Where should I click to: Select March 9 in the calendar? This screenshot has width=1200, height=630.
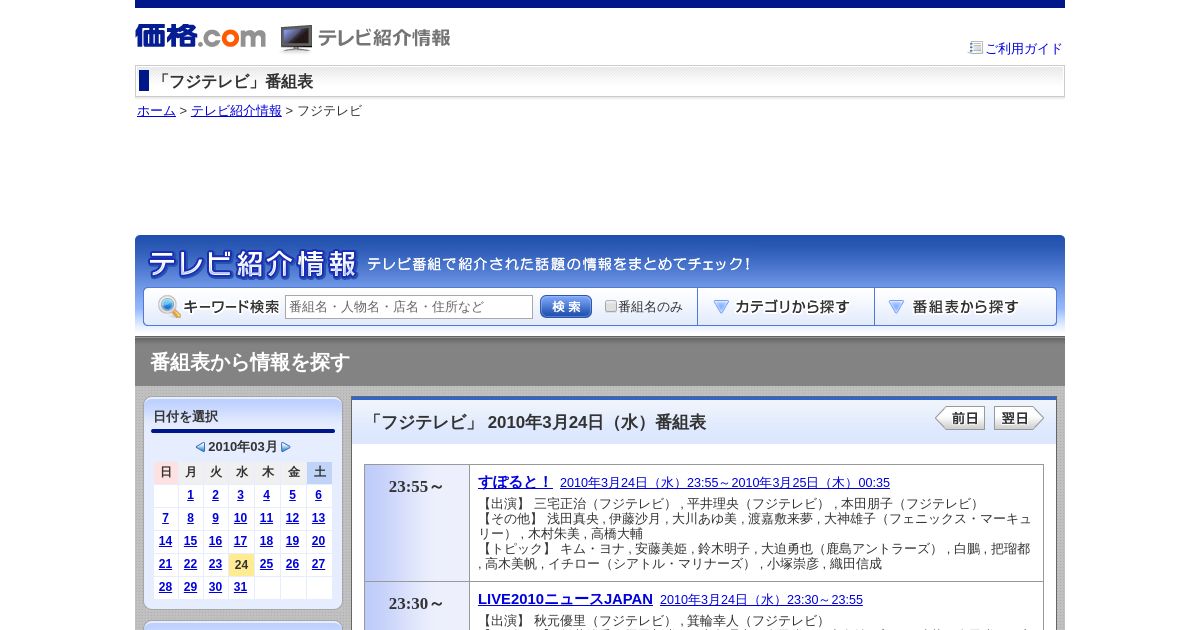point(215,518)
